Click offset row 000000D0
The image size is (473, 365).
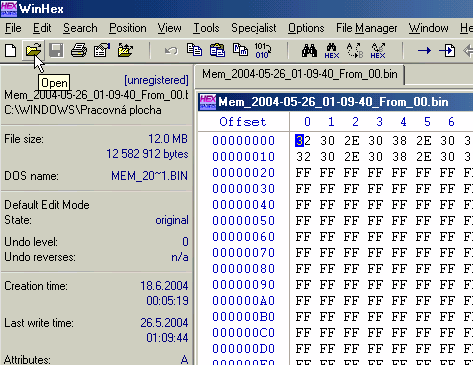point(243,349)
